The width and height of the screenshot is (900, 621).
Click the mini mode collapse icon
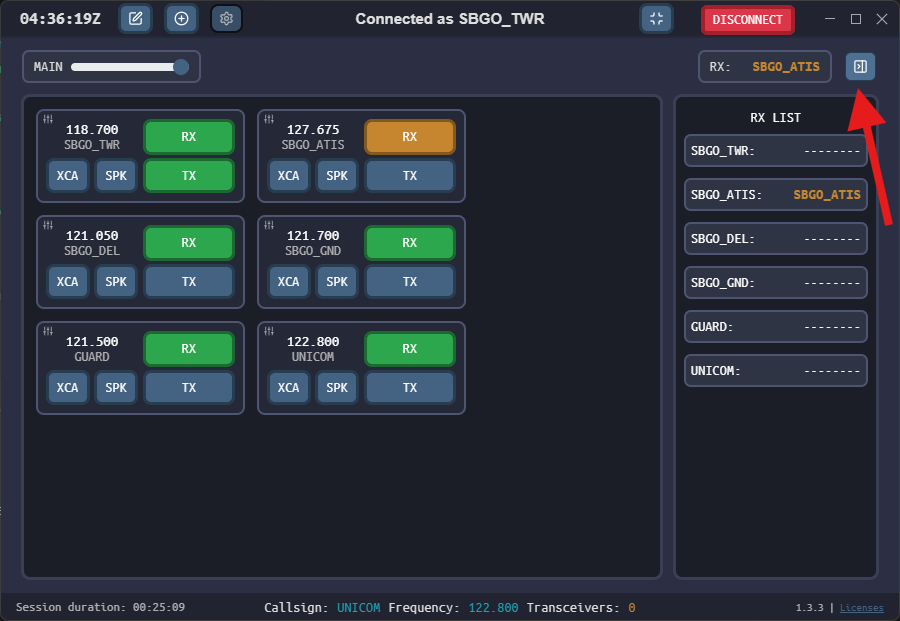pyautogui.click(x=656, y=19)
